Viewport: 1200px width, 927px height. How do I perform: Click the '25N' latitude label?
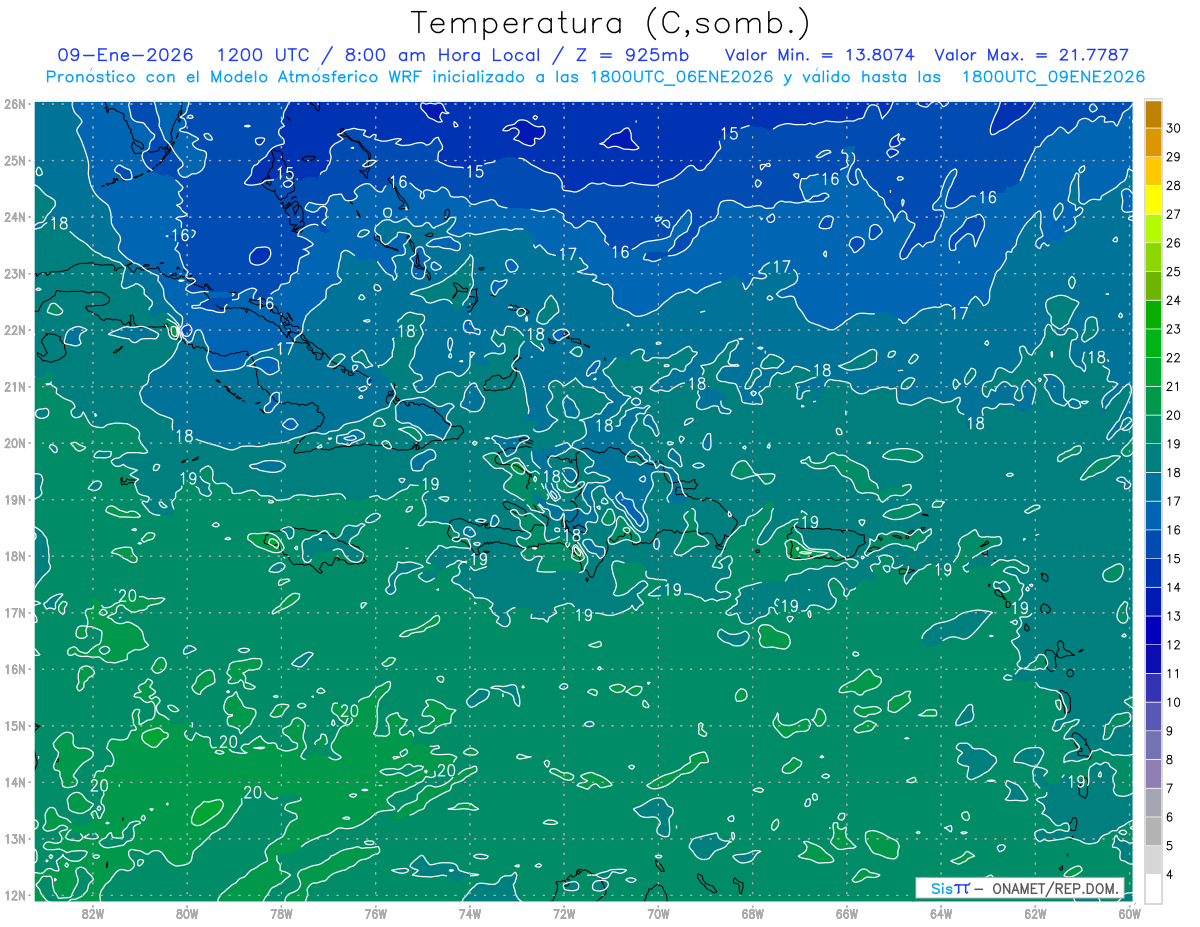coord(14,161)
